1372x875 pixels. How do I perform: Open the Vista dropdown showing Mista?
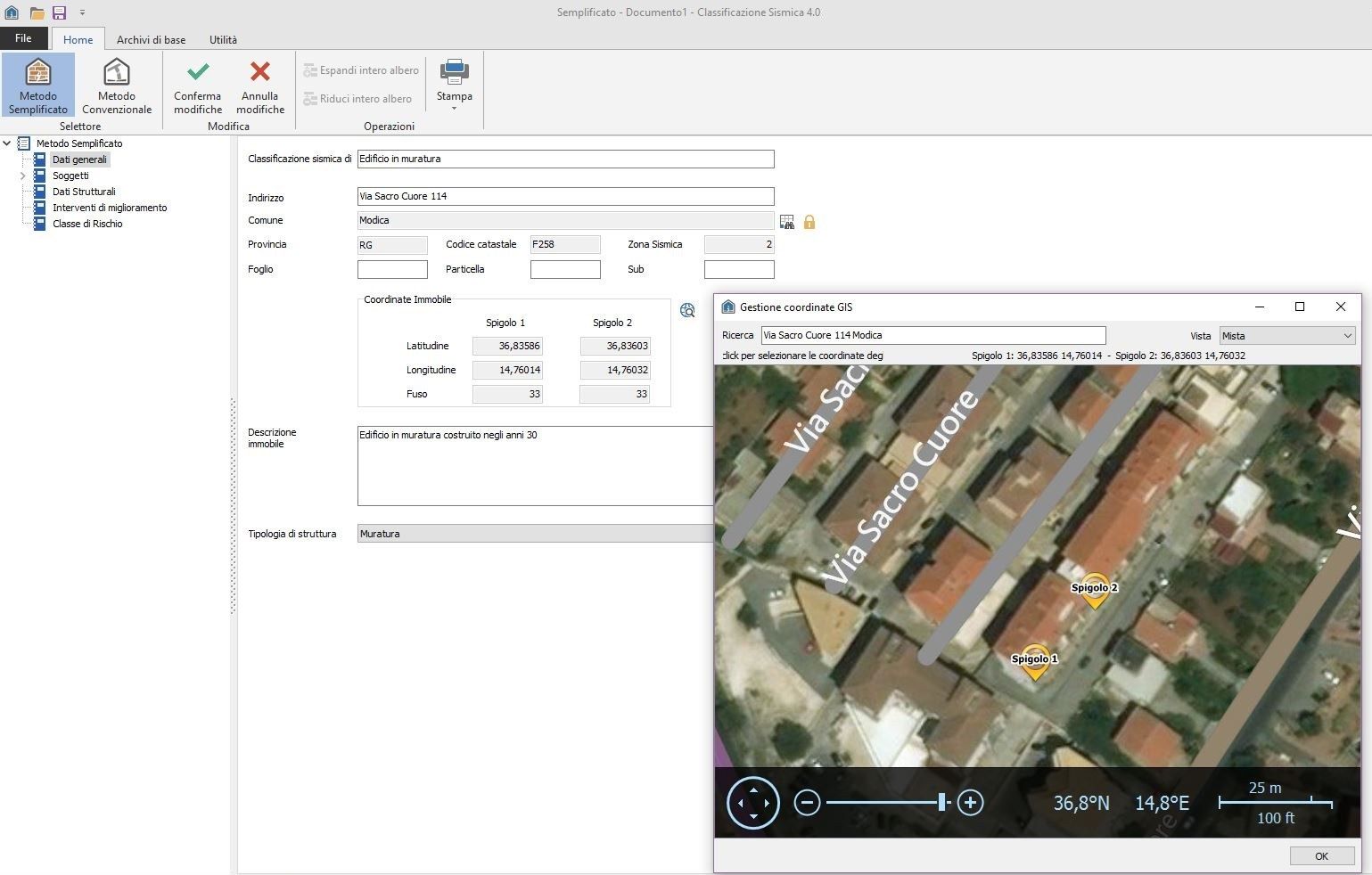[x=1286, y=335]
